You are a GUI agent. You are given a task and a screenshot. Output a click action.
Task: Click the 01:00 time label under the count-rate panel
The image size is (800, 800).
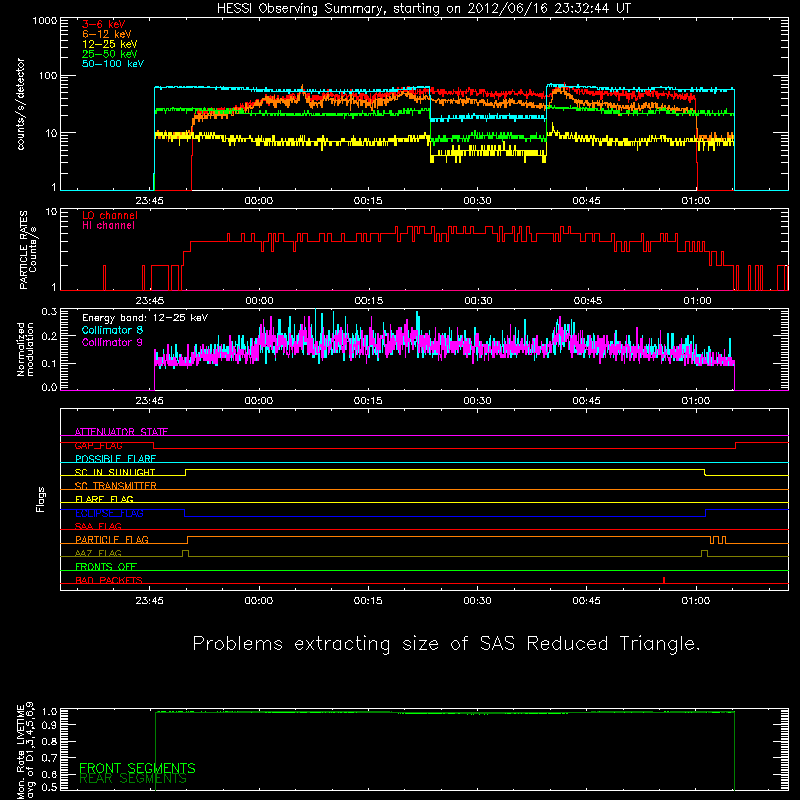point(695,201)
